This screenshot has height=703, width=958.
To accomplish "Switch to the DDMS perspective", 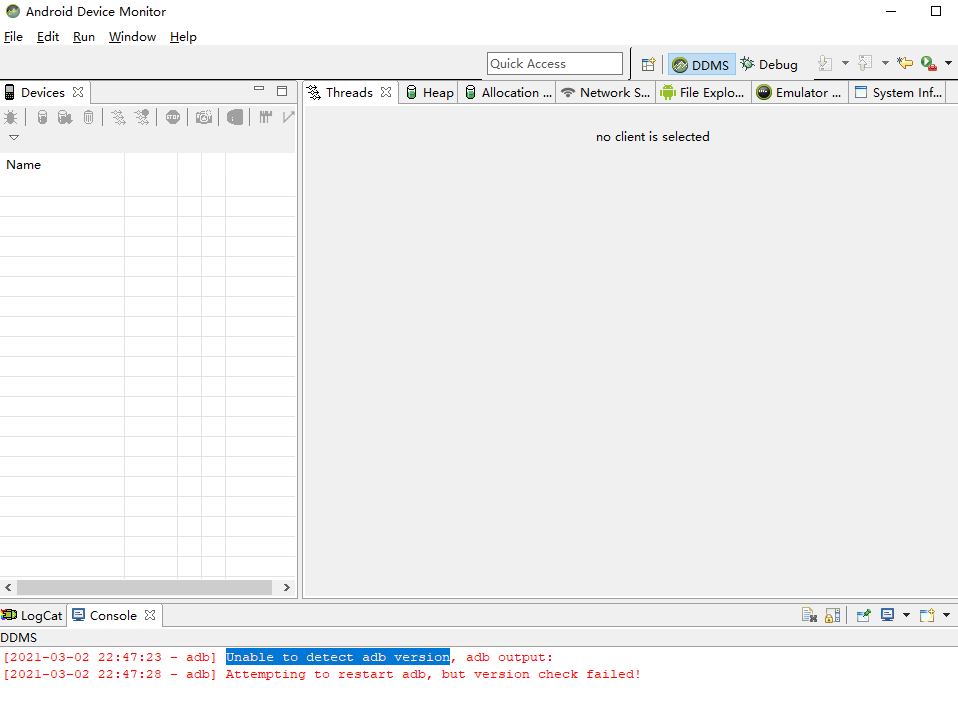I will [701, 65].
